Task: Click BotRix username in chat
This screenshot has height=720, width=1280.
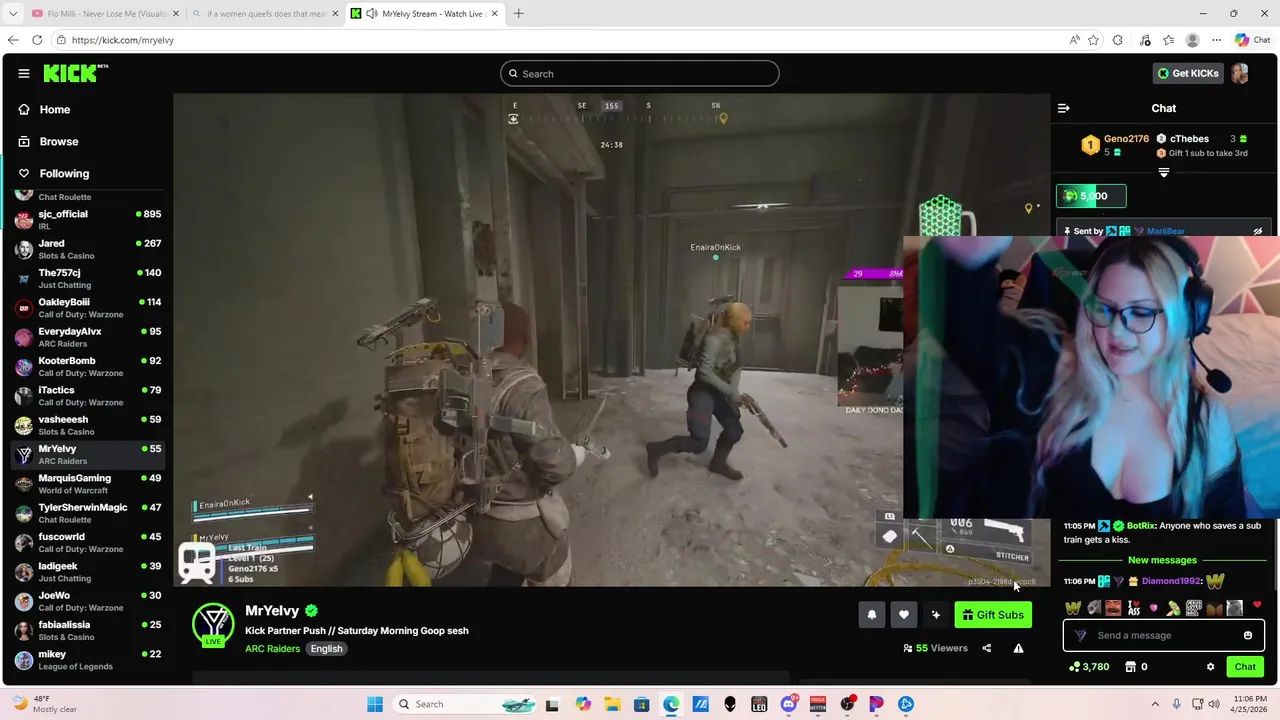Action: coord(1141,526)
